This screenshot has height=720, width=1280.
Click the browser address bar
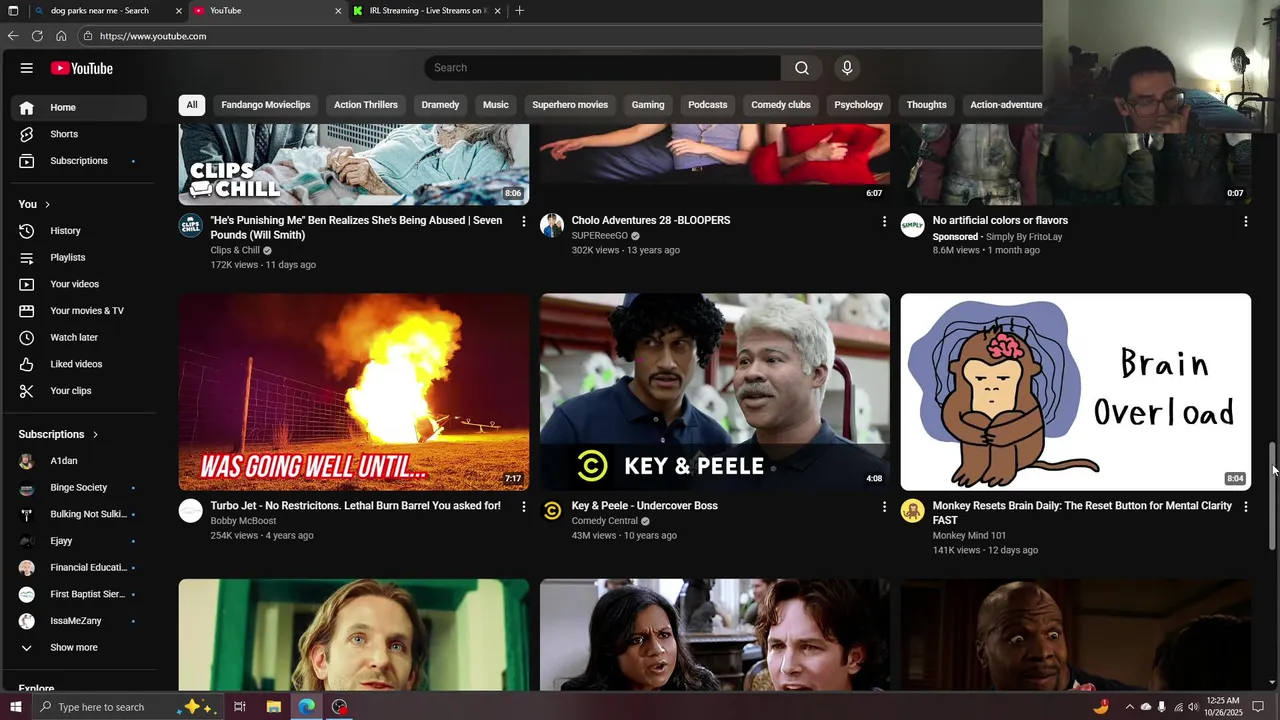coord(560,36)
